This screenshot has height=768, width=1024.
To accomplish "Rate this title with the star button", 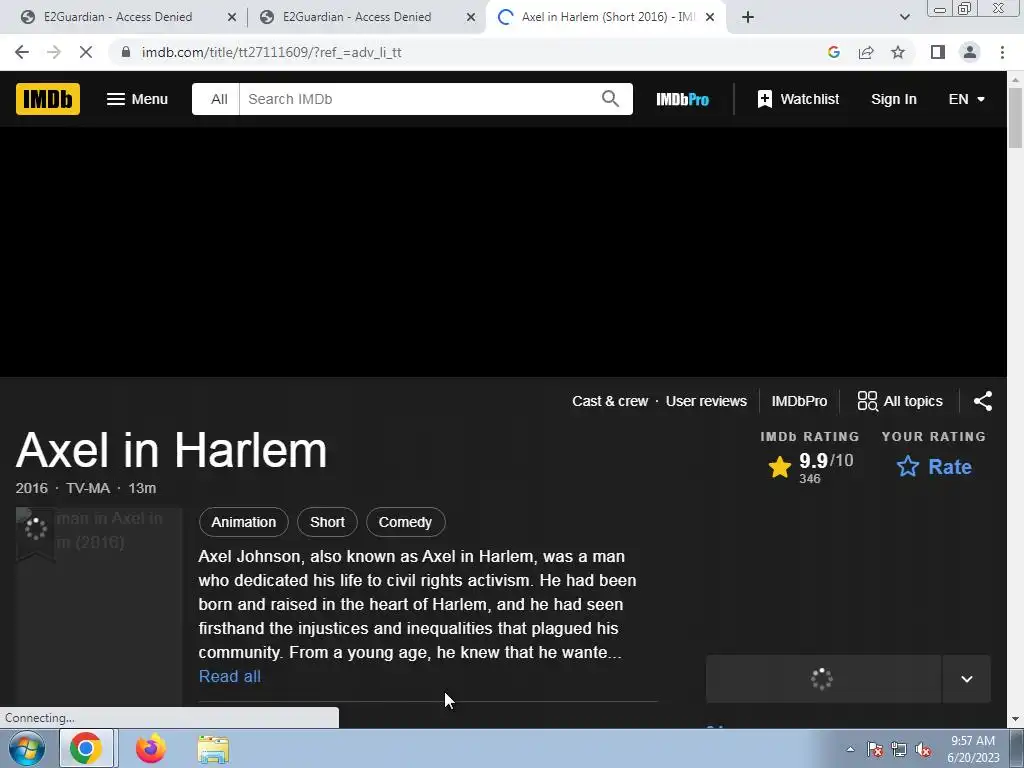I will click(934, 467).
